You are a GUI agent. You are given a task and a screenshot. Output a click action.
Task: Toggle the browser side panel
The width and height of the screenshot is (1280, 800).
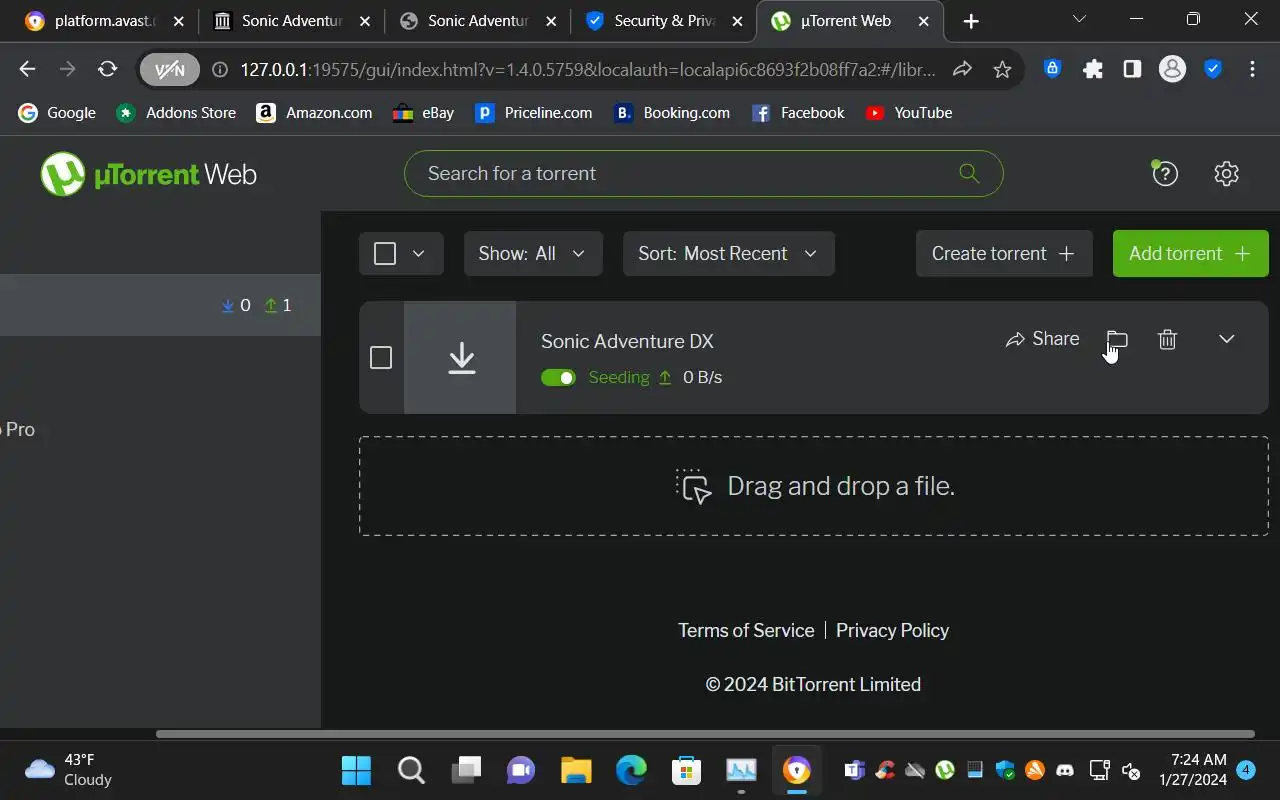coord(1132,69)
